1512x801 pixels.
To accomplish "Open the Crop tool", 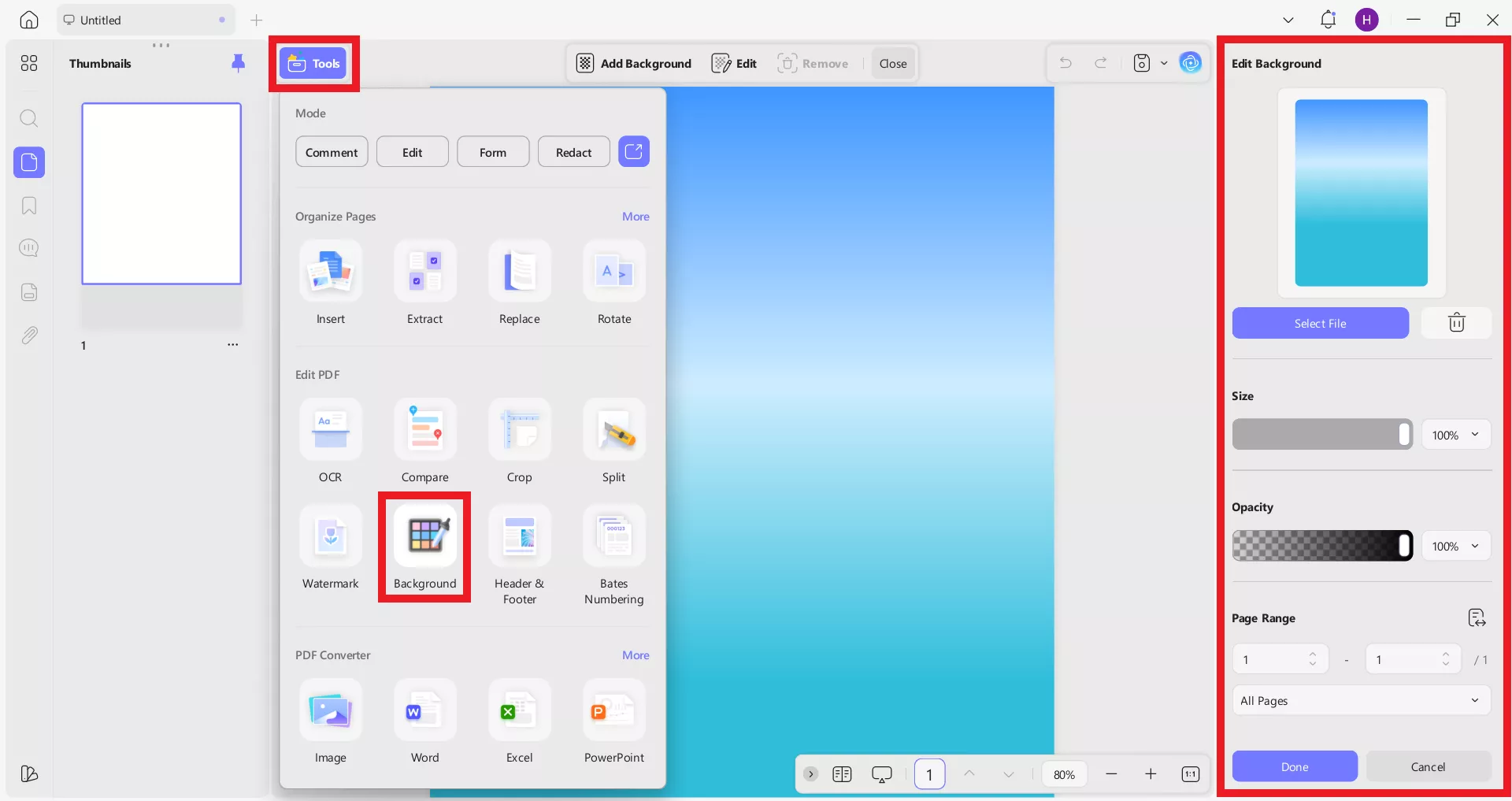I will point(520,441).
